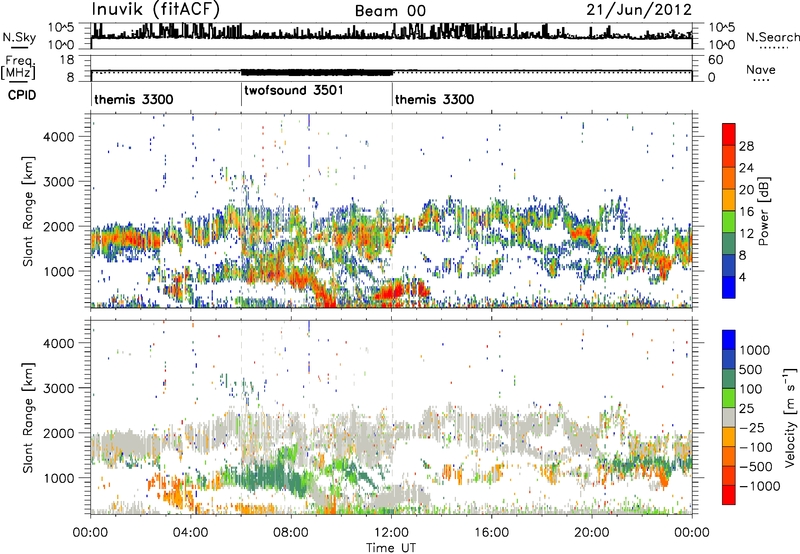Click the final "00:00" label on time axis
This screenshot has height=554, width=800.
[692, 533]
